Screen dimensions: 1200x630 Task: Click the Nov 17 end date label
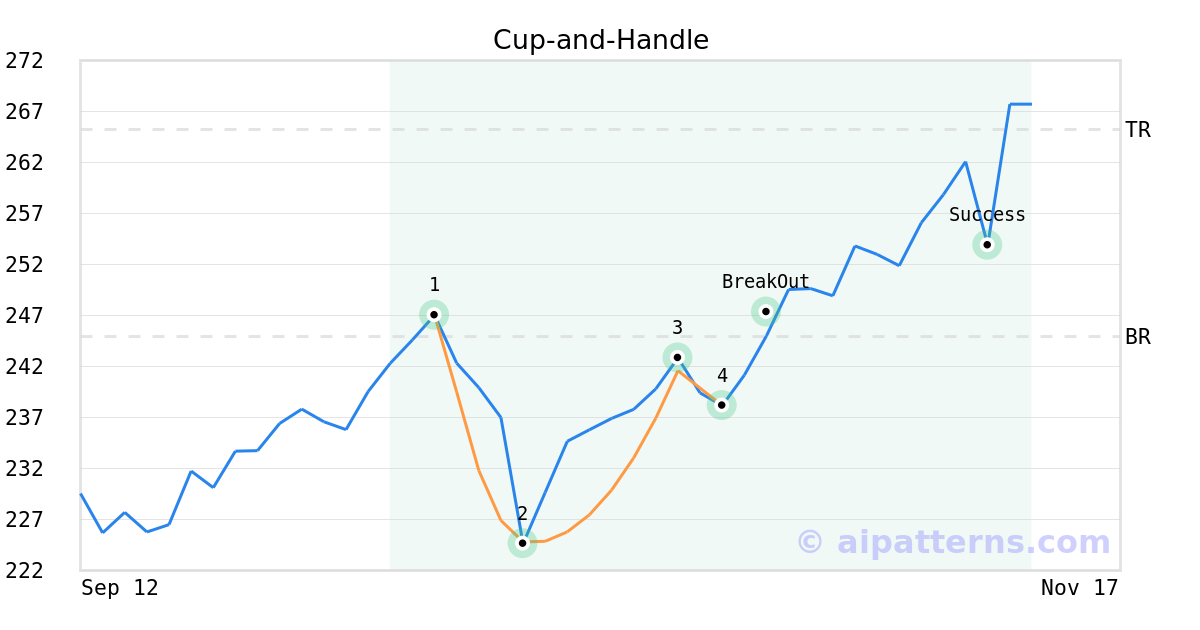tap(1079, 588)
